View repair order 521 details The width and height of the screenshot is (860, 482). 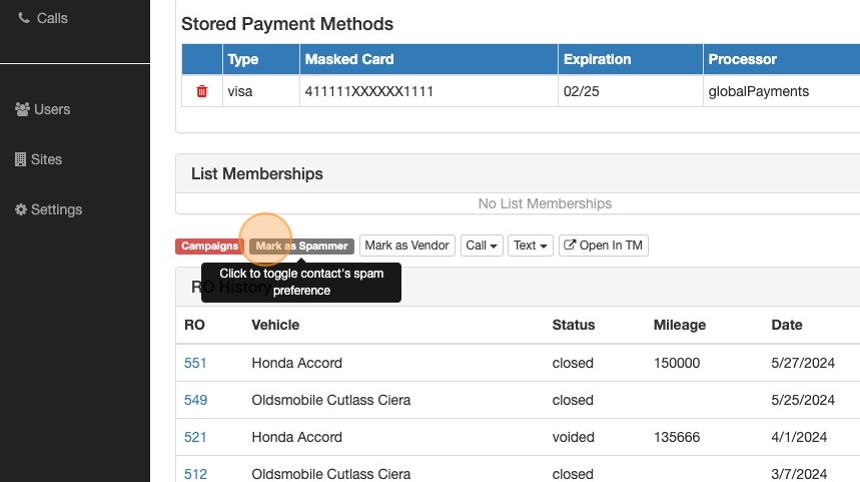pos(195,437)
